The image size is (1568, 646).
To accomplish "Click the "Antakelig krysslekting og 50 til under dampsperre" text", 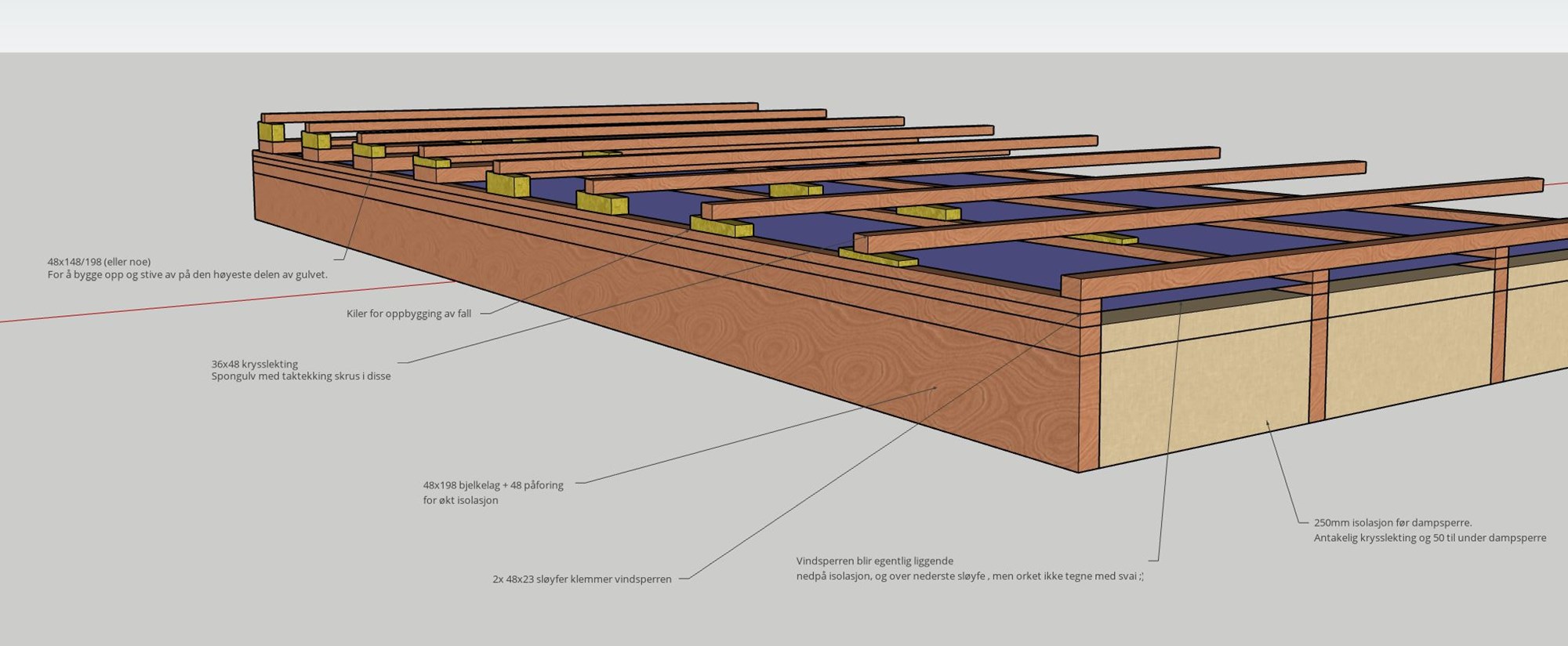I will [1430, 538].
